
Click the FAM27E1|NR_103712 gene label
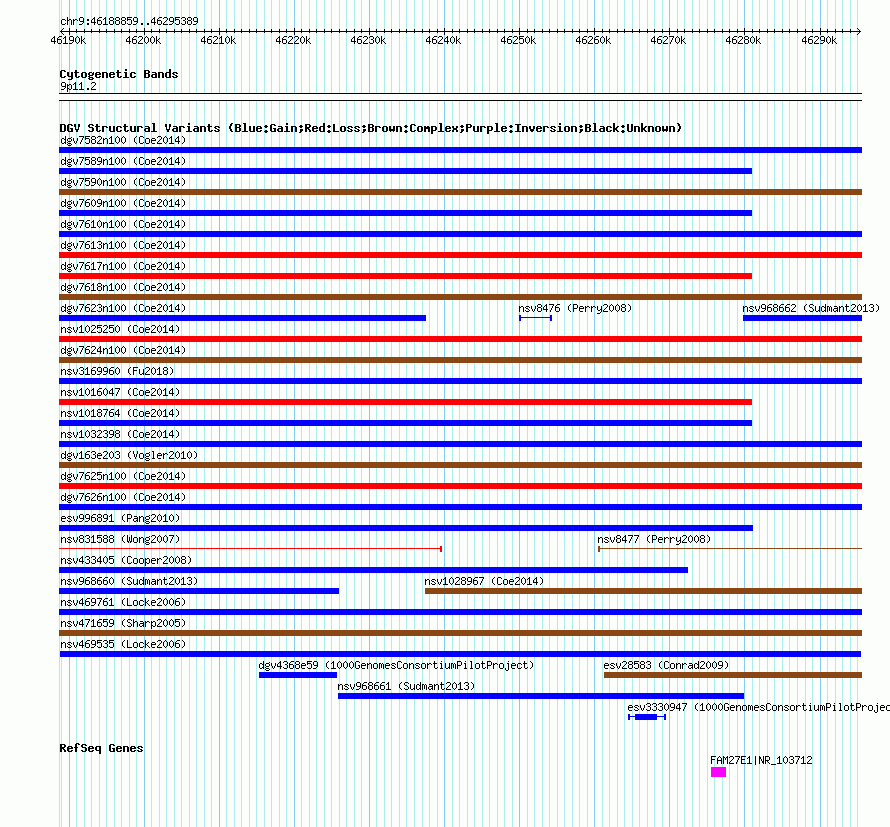[x=761, y=760]
